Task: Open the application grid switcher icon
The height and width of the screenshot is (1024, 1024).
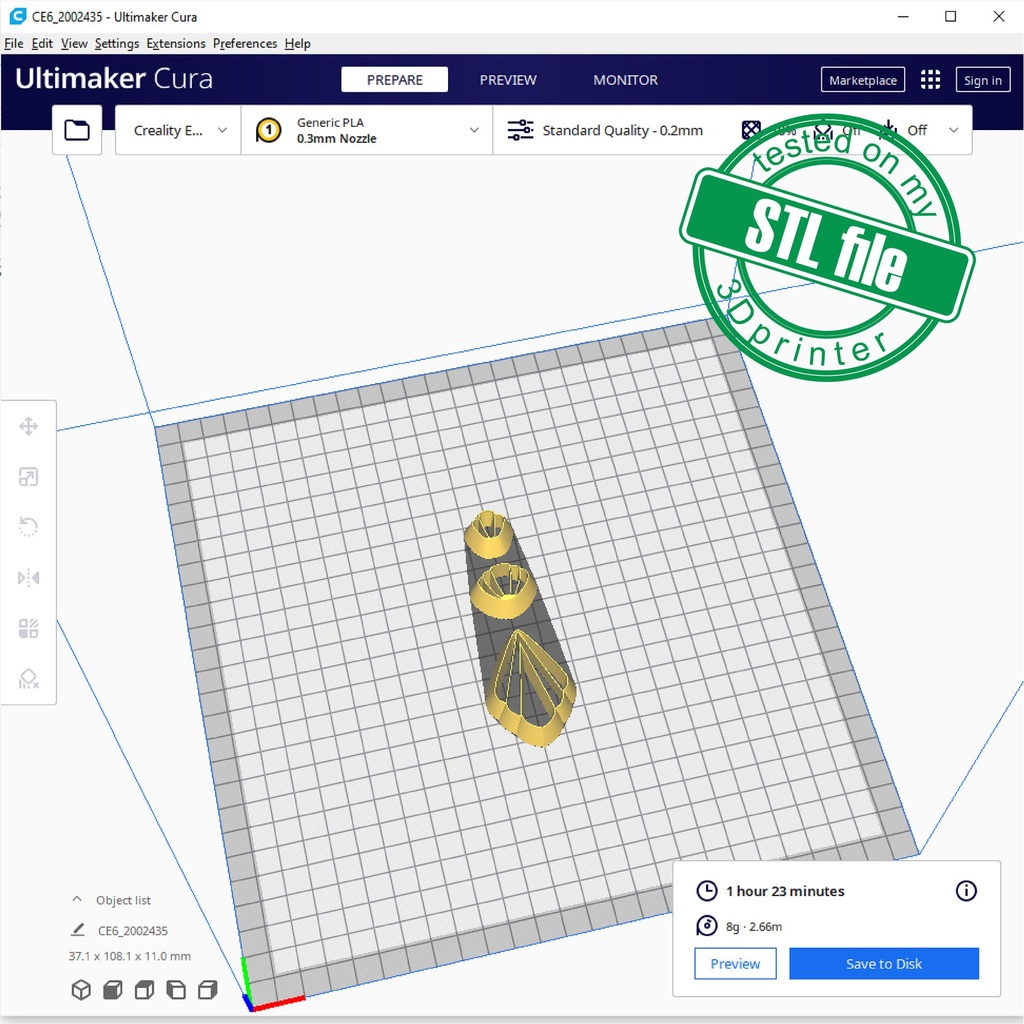Action: 930,80
